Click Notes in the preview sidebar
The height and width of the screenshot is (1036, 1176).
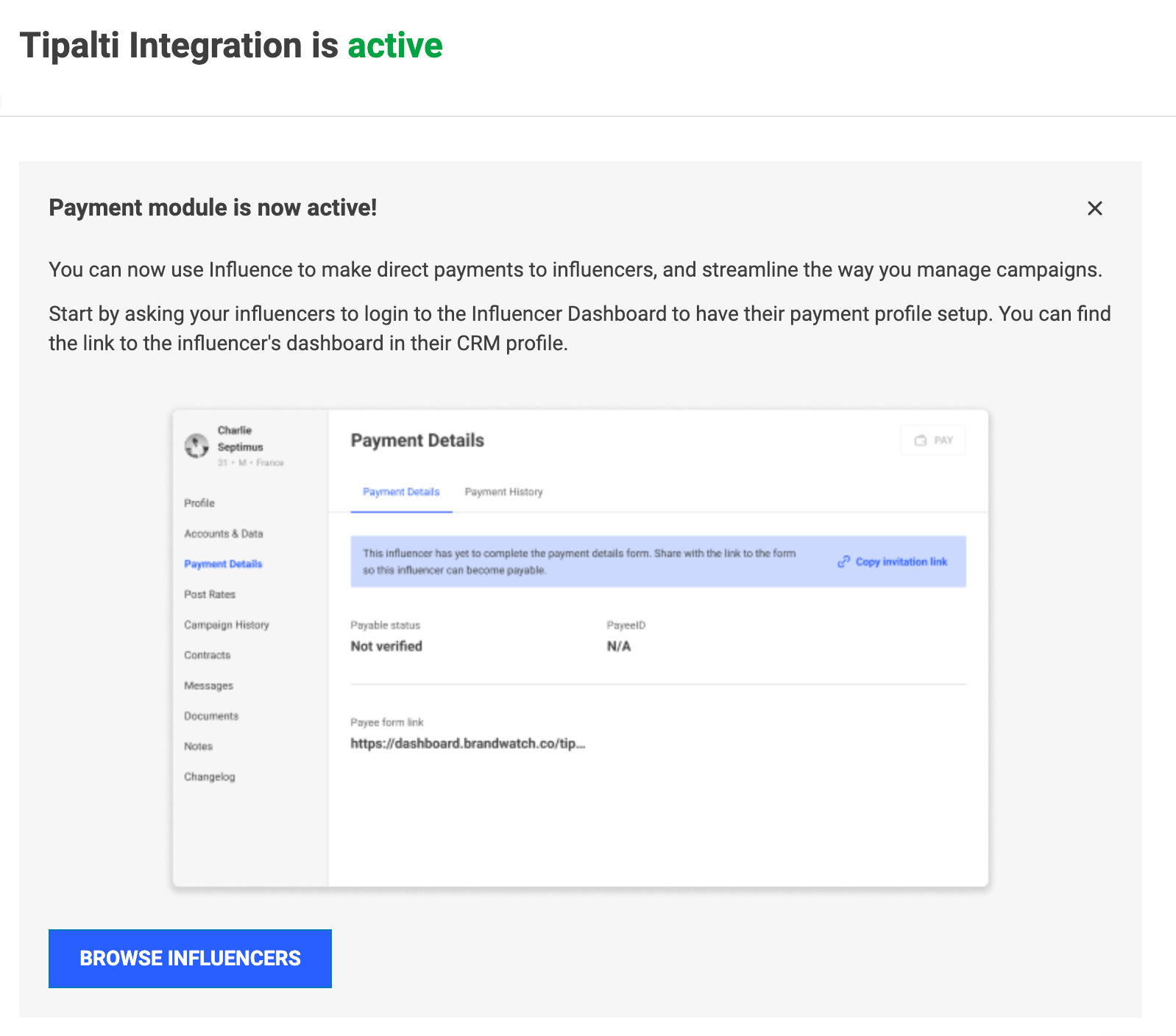coord(199,746)
